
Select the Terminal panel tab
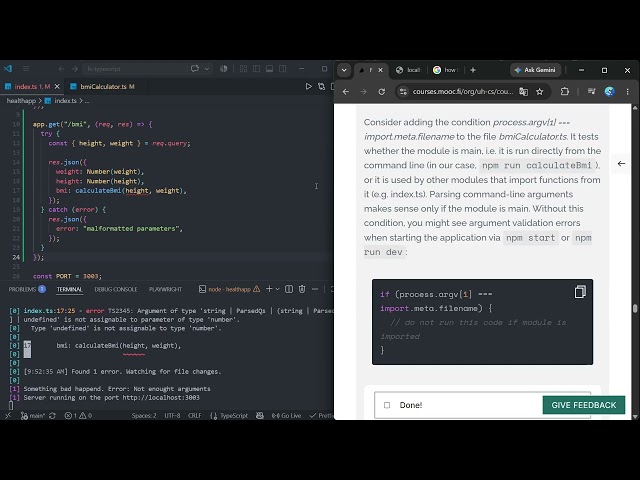[69, 289]
